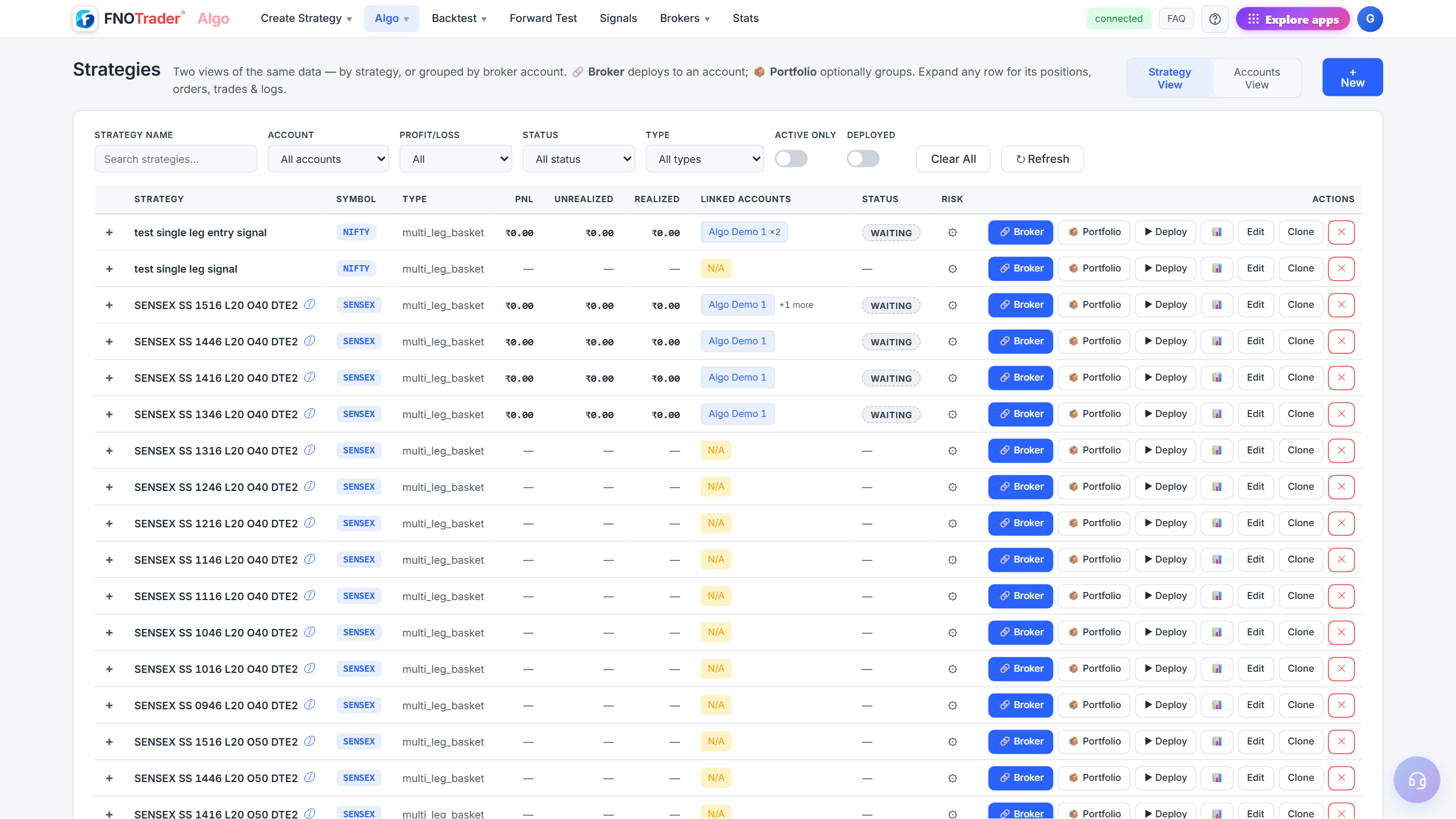The image size is (1456, 819).
Task: Edit SENSEX SS 1346 L20 O40 DTE2
Action: pyautogui.click(x=1256, y=414)
